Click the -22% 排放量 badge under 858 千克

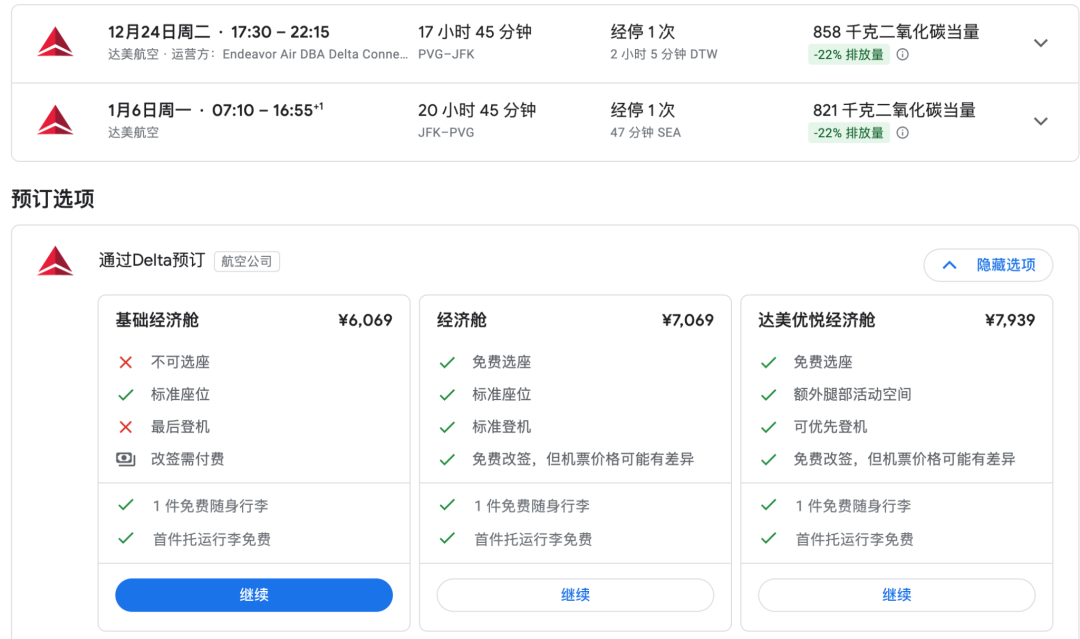849,54
